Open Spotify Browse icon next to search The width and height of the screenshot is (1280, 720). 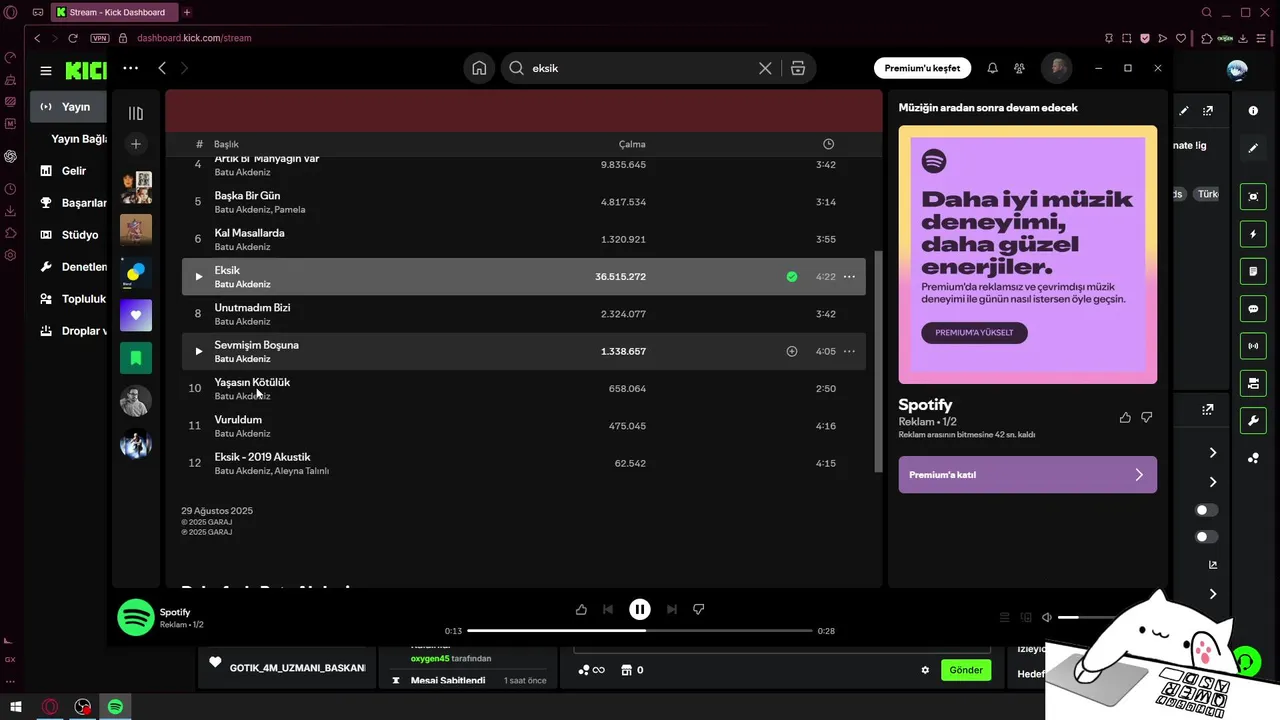(797, 68)
